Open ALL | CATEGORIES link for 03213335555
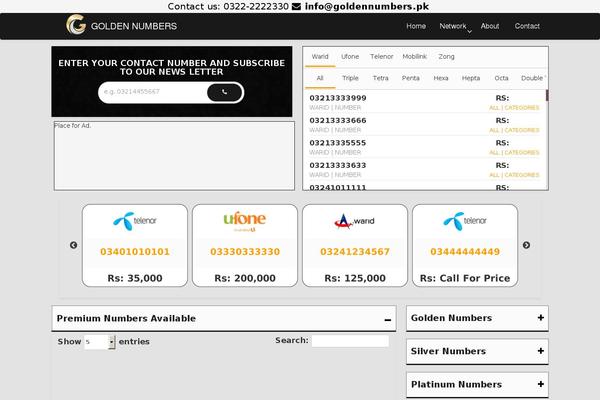The width and height of the screenshot is (600, 400). tap(514, 153)
